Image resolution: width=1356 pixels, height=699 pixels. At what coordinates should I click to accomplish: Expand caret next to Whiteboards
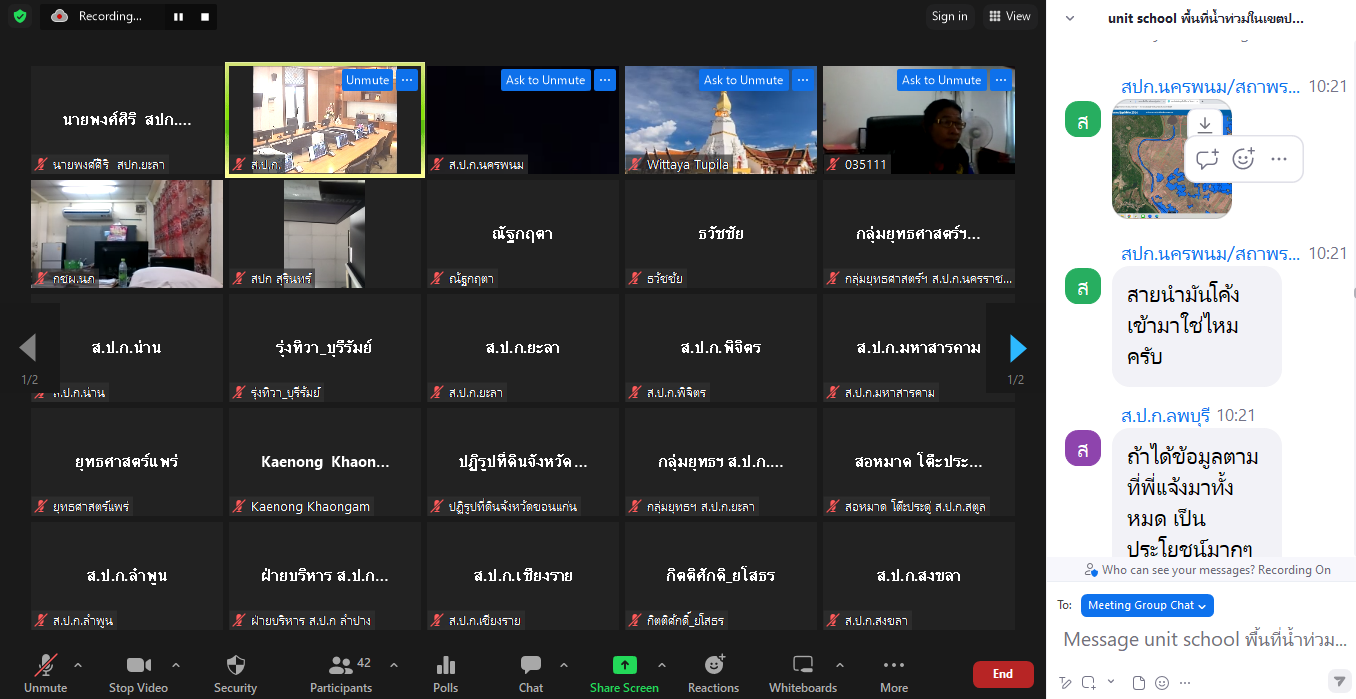(x=839, y=665)
